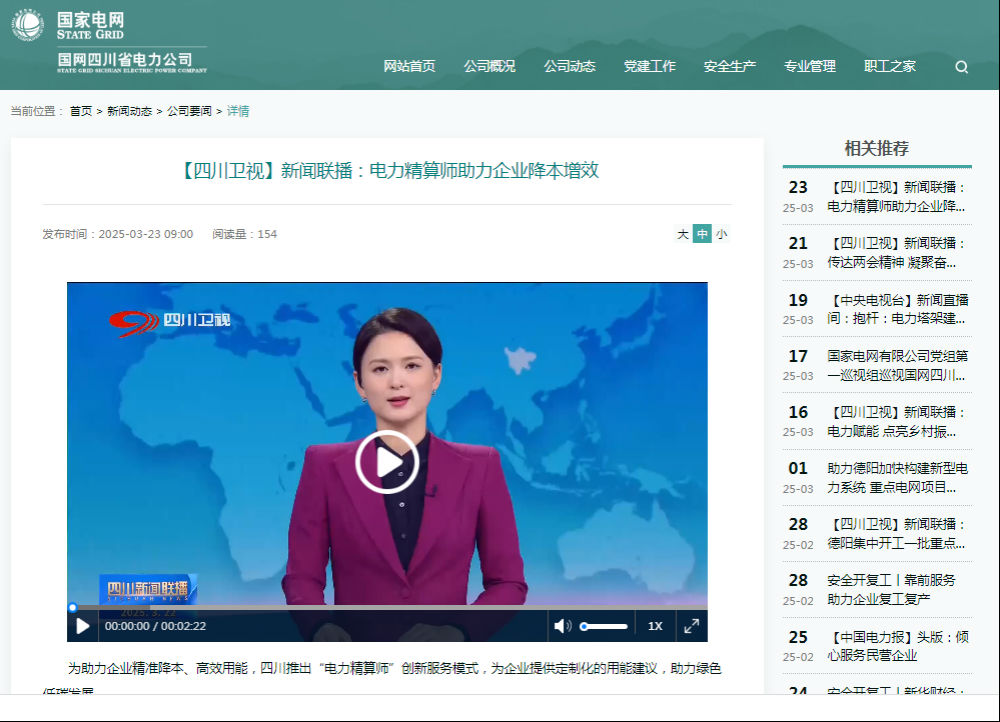Click the 详情 breadcrumb item
The image size is (1000, 722).
(238, 111)
